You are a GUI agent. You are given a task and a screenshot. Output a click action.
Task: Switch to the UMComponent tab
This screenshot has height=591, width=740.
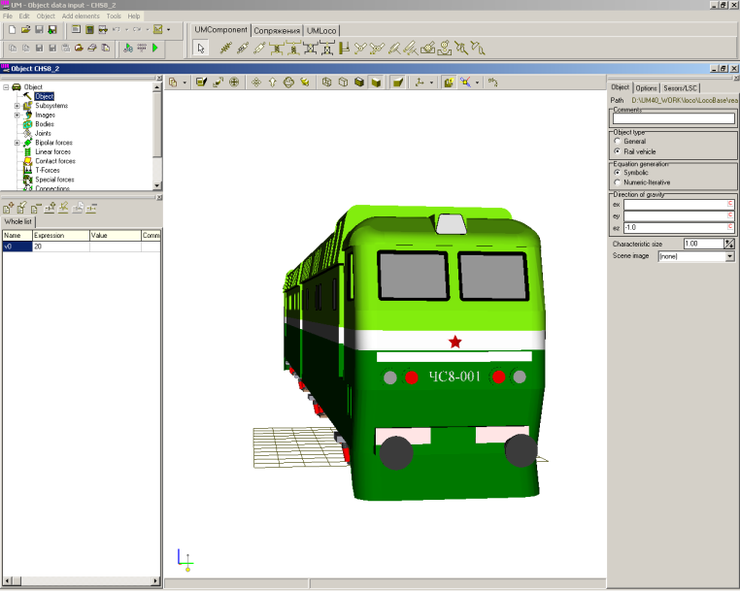click(221, 30)
